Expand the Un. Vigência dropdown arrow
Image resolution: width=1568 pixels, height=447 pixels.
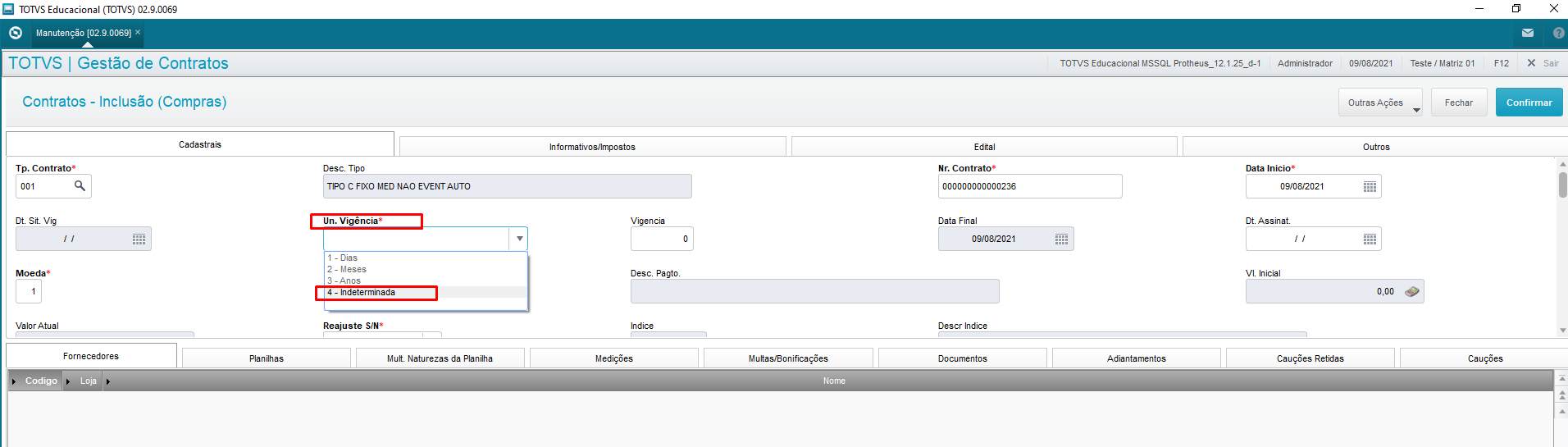pyautogui.click(x=519, y=239)
